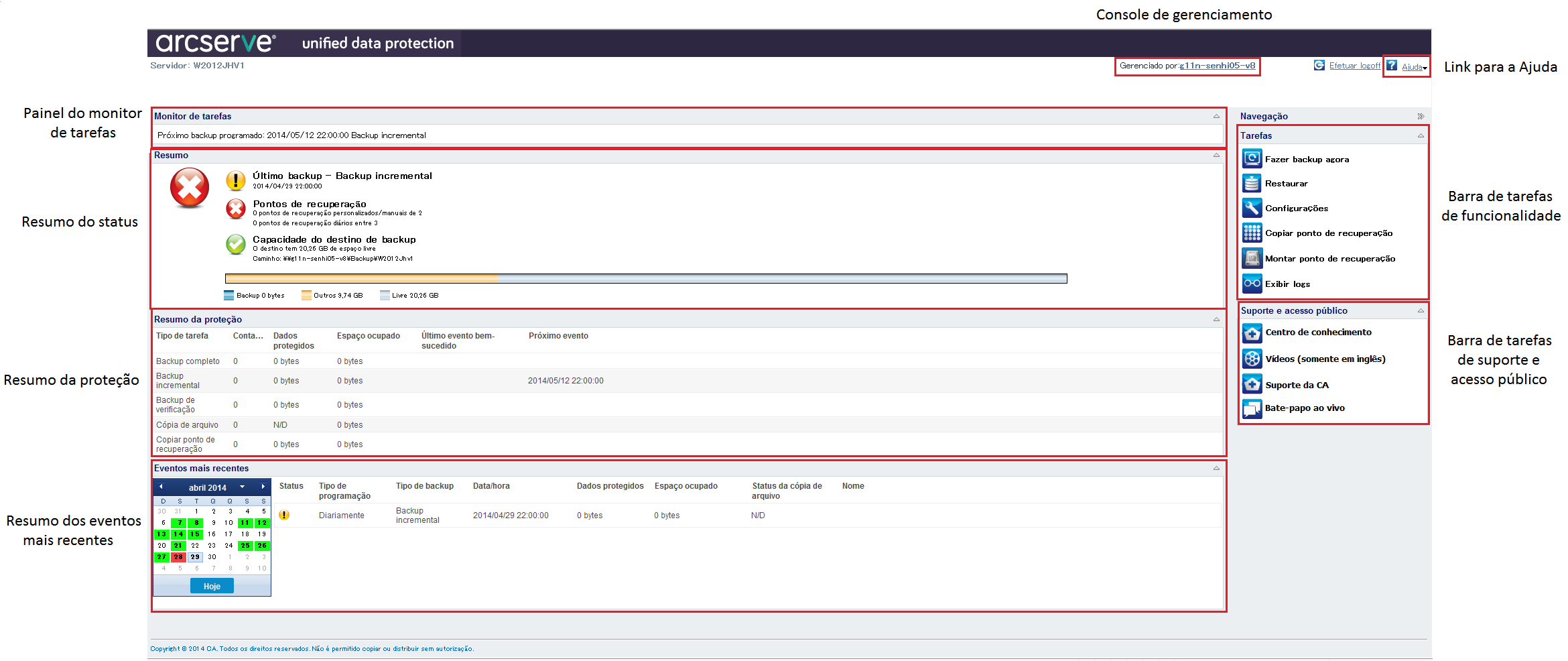This screenshot has height=661, width=1568.
Task: Click the Cópia de arquivo row label
Action: [187, 425]
